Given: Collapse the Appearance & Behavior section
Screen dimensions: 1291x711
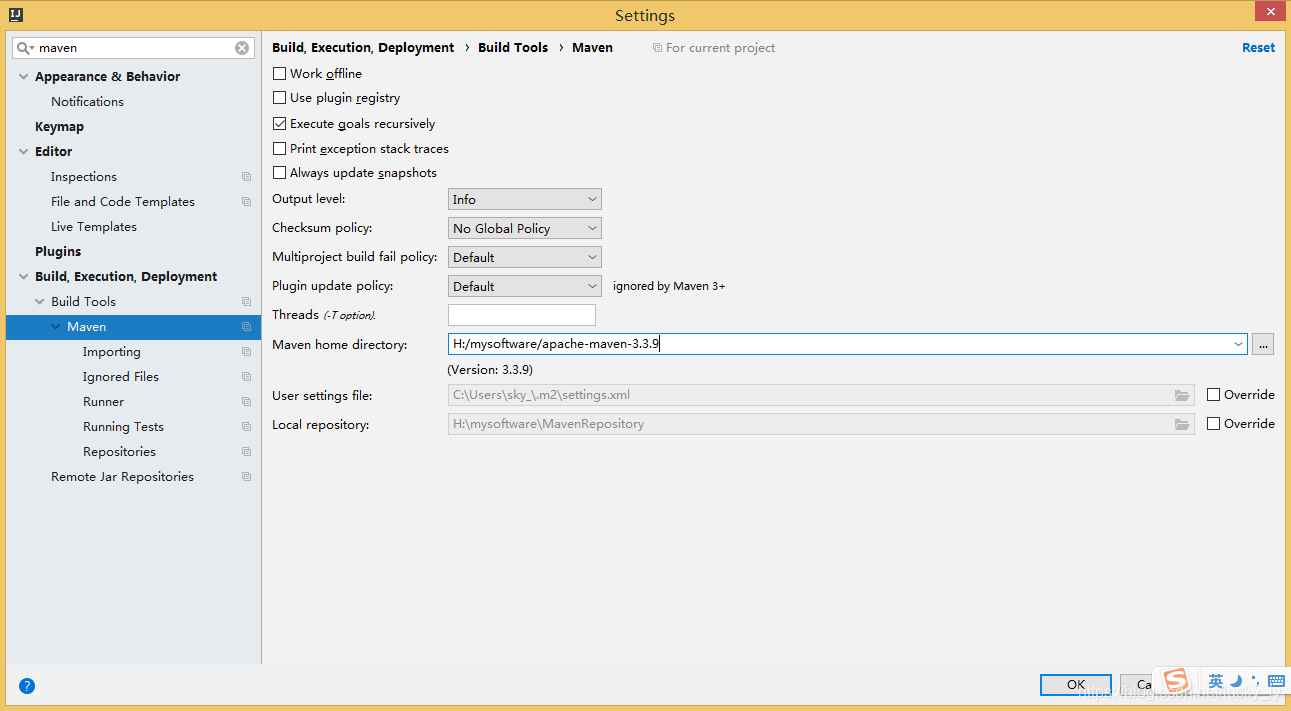Looking at the screenshot, I should pos(24,77).
